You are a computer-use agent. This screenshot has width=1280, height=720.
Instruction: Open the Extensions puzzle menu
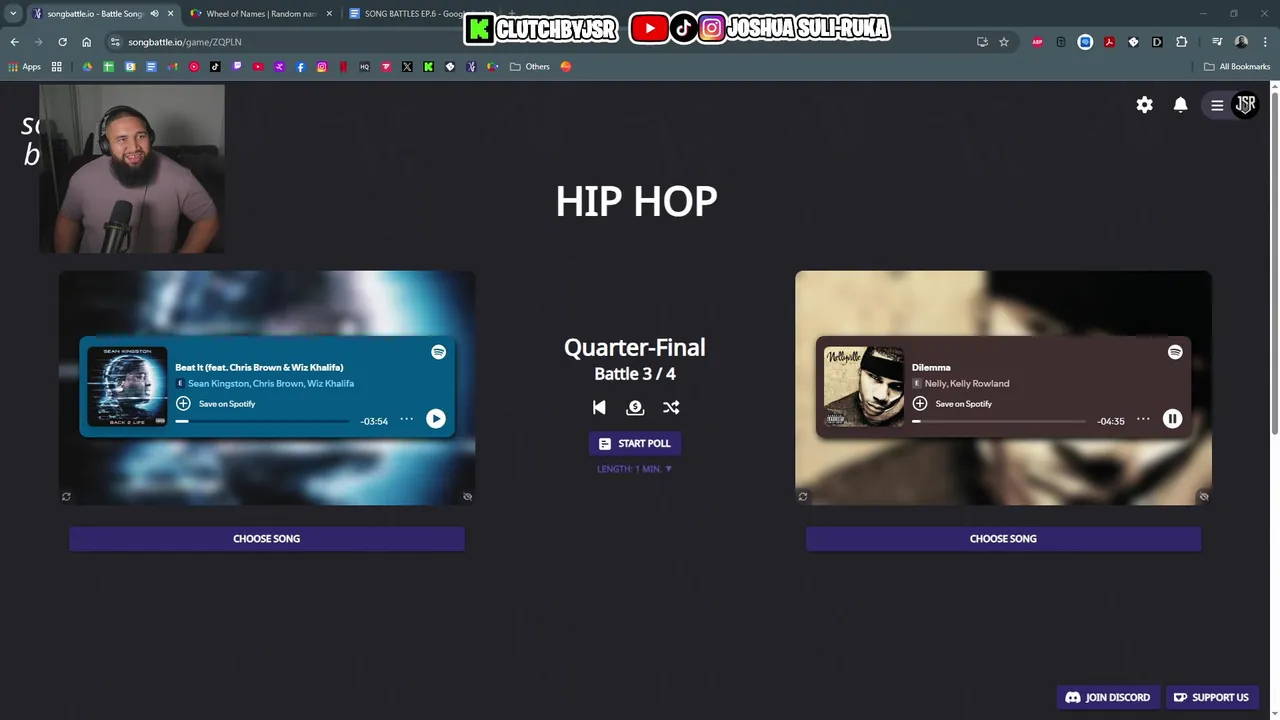1181,42
